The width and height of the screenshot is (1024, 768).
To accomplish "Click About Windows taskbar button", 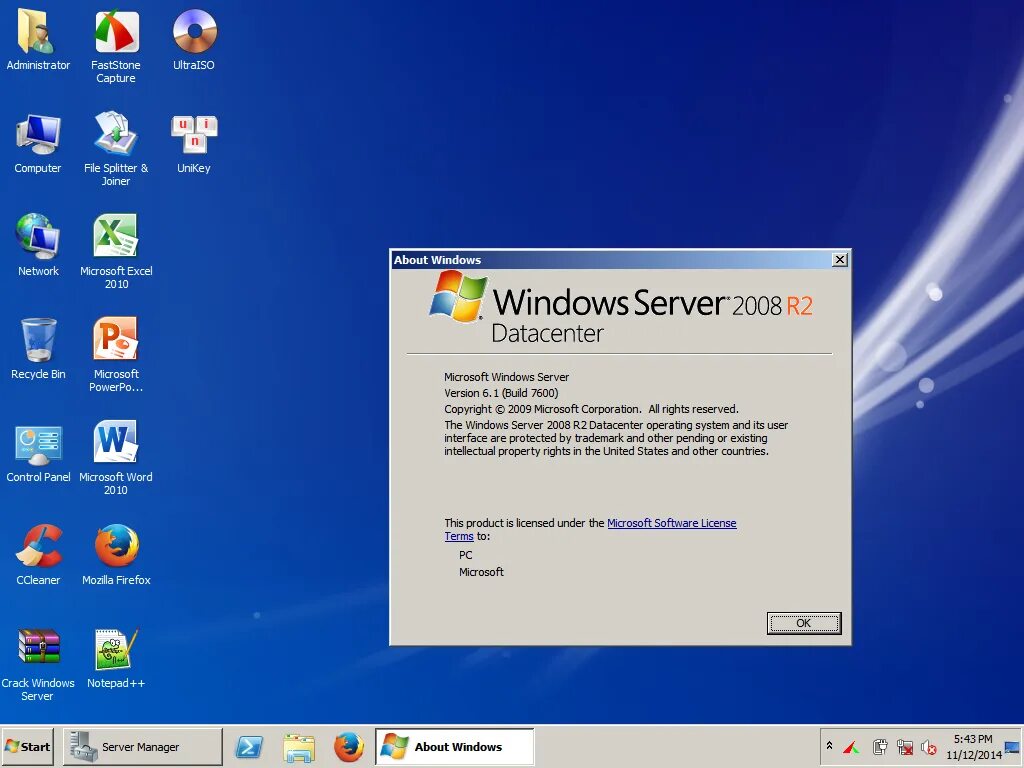I will pos(455,746).
